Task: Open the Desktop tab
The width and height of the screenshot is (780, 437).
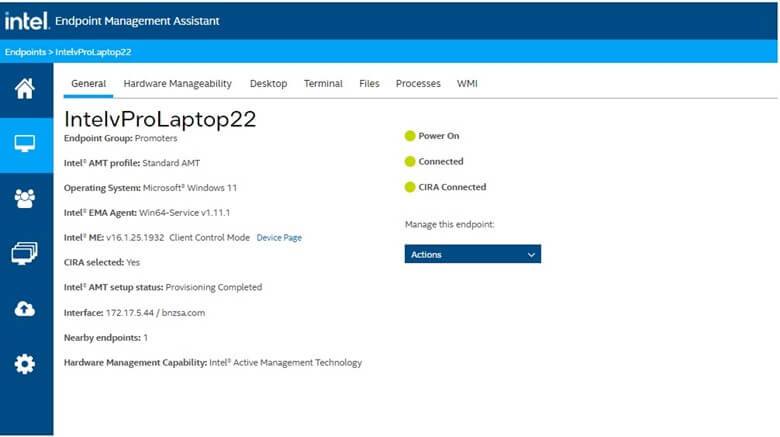Action: (268, 84)
